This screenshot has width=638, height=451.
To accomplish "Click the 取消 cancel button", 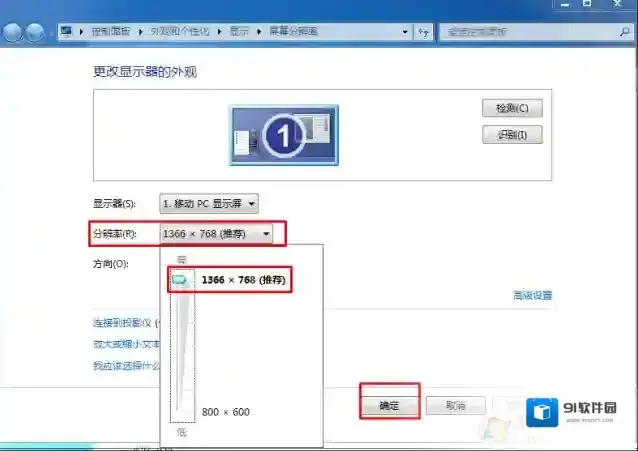I will (455, 406).
